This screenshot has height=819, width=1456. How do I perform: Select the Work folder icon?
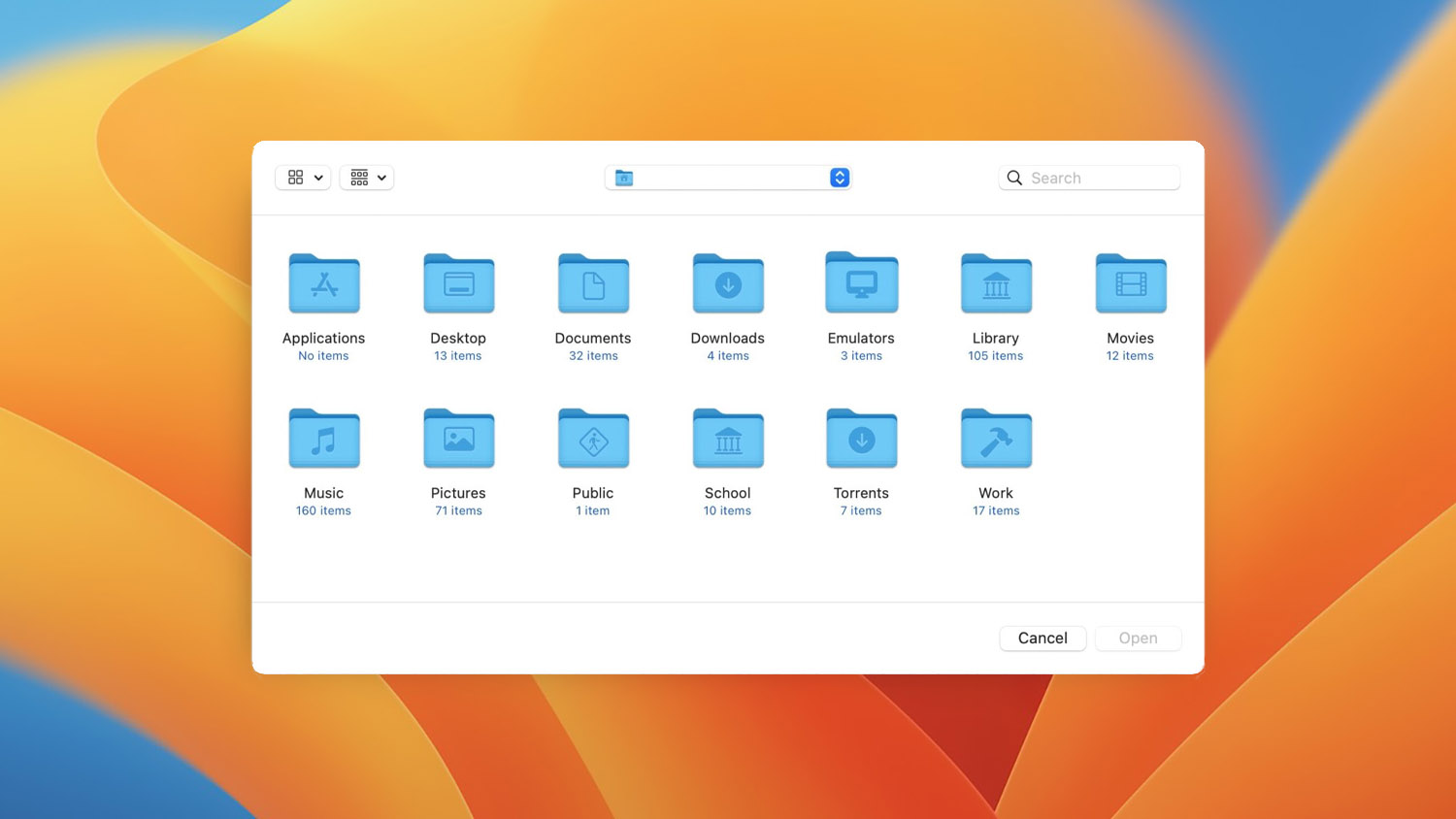coord(996,439)
